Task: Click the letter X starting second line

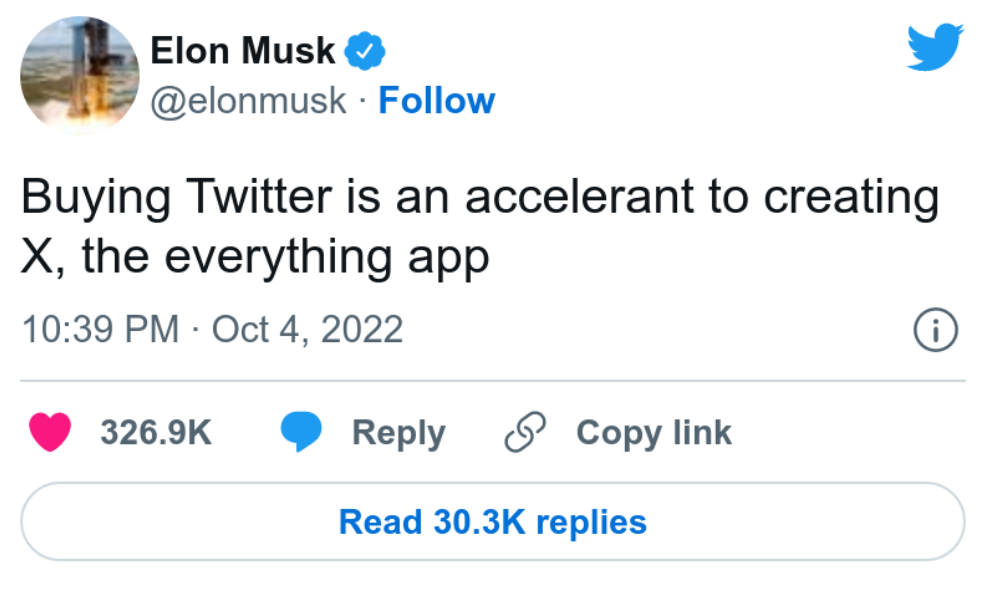Action: (x=38, y=257)
